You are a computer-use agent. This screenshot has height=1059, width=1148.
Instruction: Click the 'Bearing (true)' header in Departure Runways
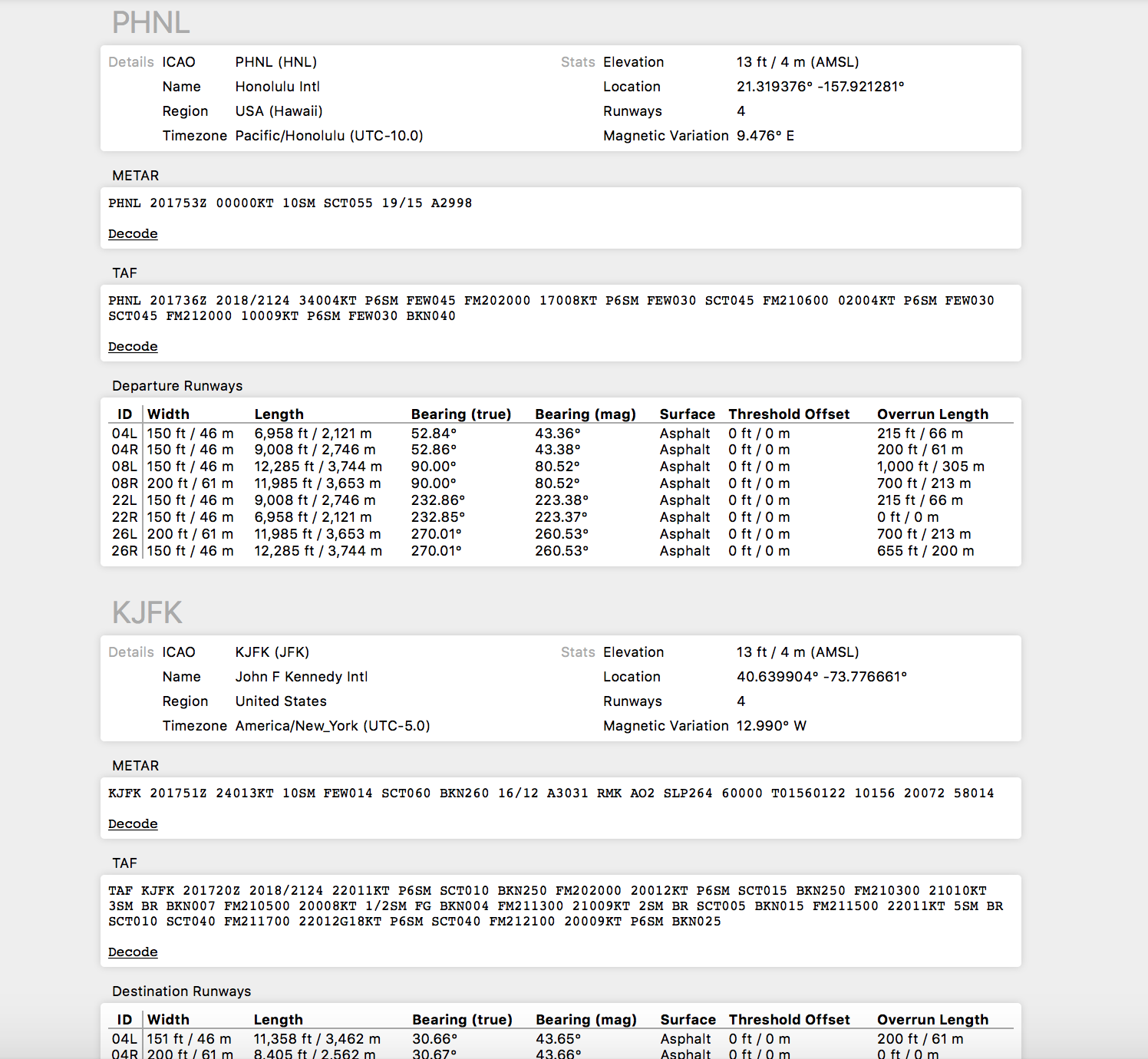click(x=461, y=414)
